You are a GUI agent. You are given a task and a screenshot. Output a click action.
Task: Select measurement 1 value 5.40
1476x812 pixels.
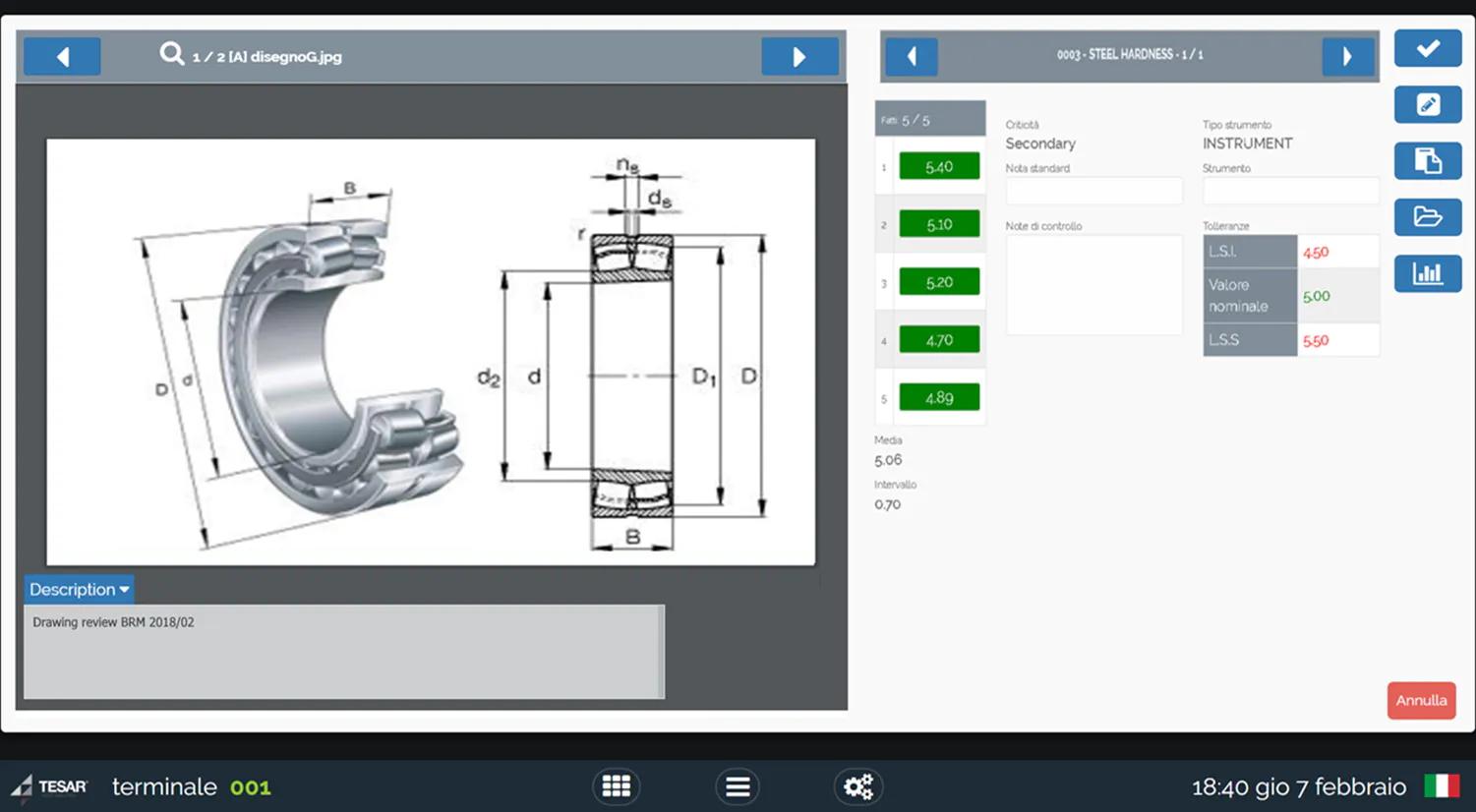pyautogui.click(x=939, y=167)
